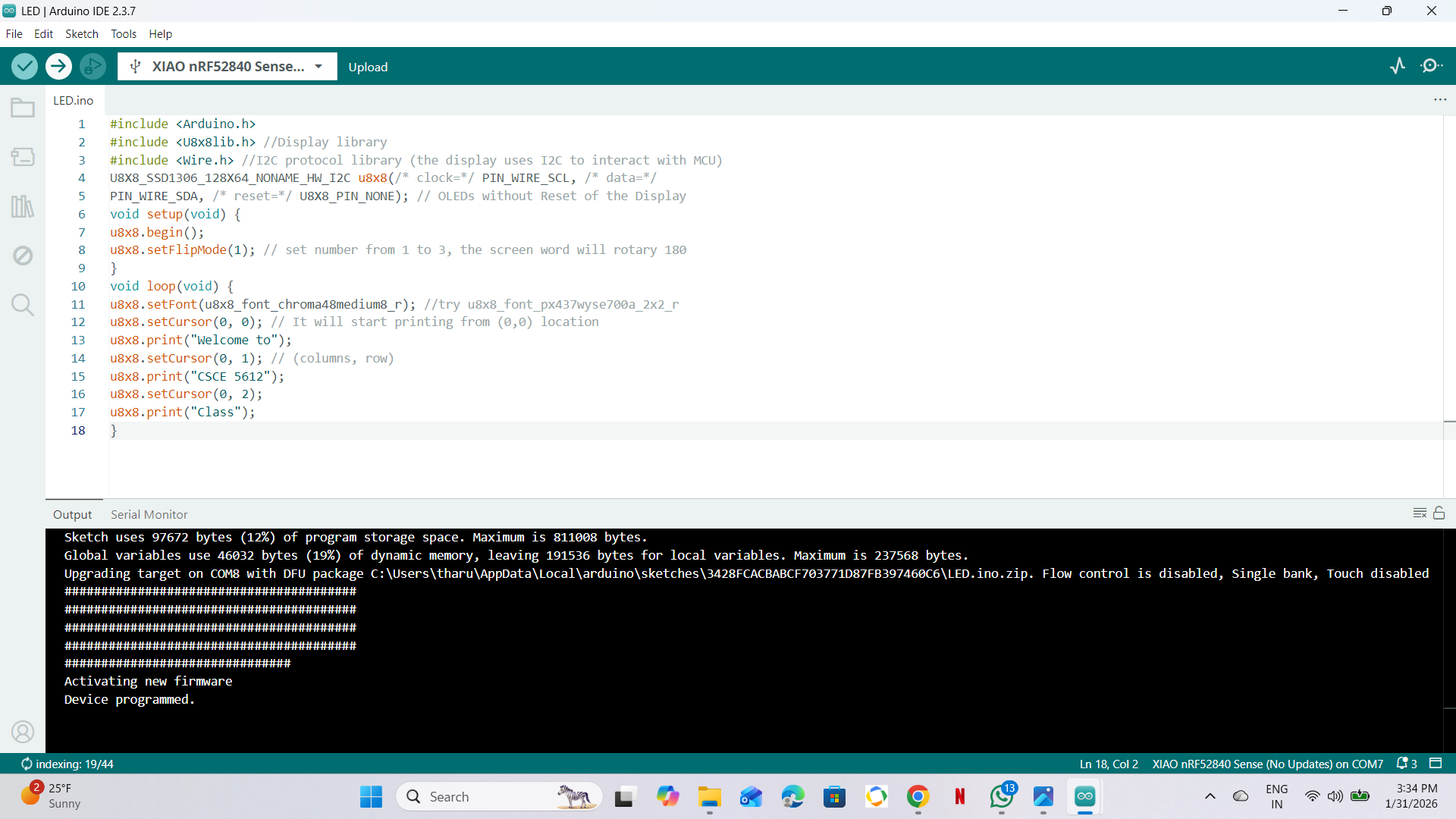Expand the hidden system tray icons chevron
The image size is (1456, 819).
click(x=1210, y=796)
